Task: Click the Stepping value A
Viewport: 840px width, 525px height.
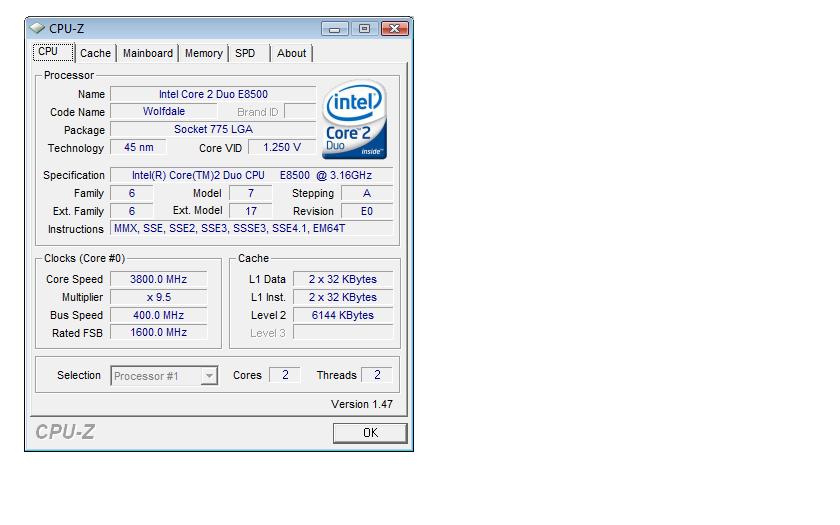Action: point(367,193)
